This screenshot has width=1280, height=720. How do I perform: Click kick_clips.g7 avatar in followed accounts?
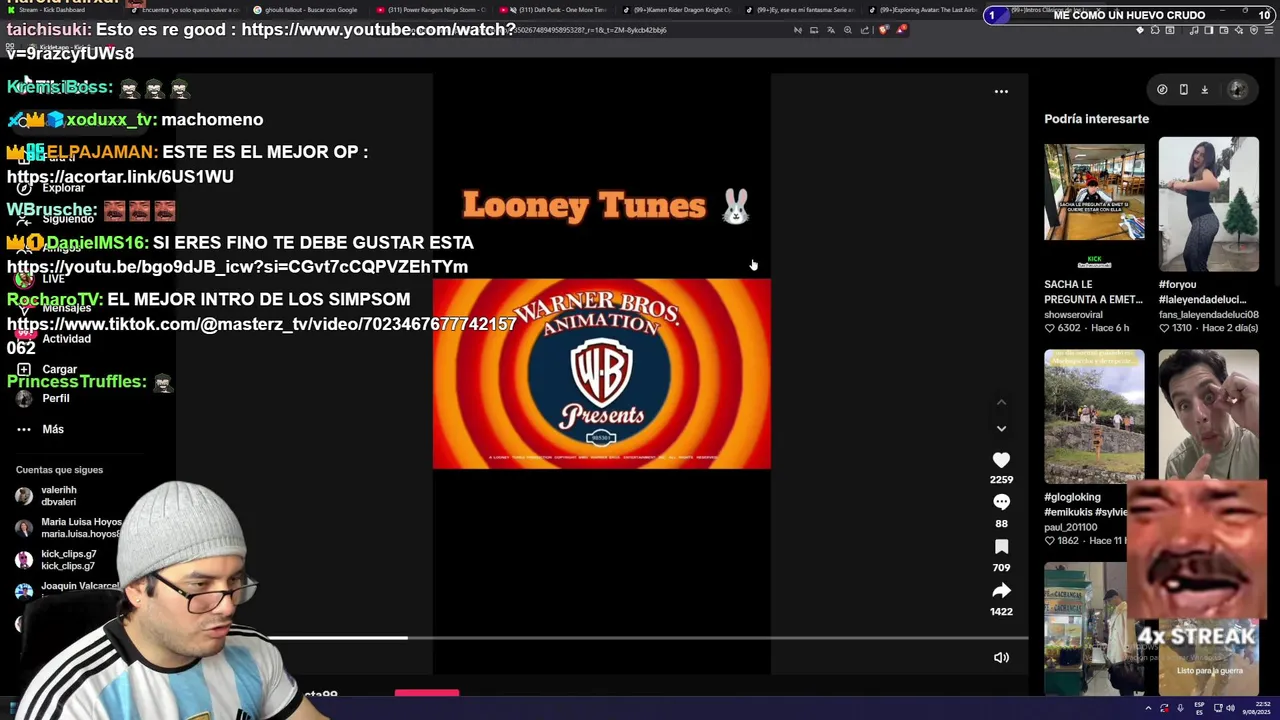[x=24, y=560]
